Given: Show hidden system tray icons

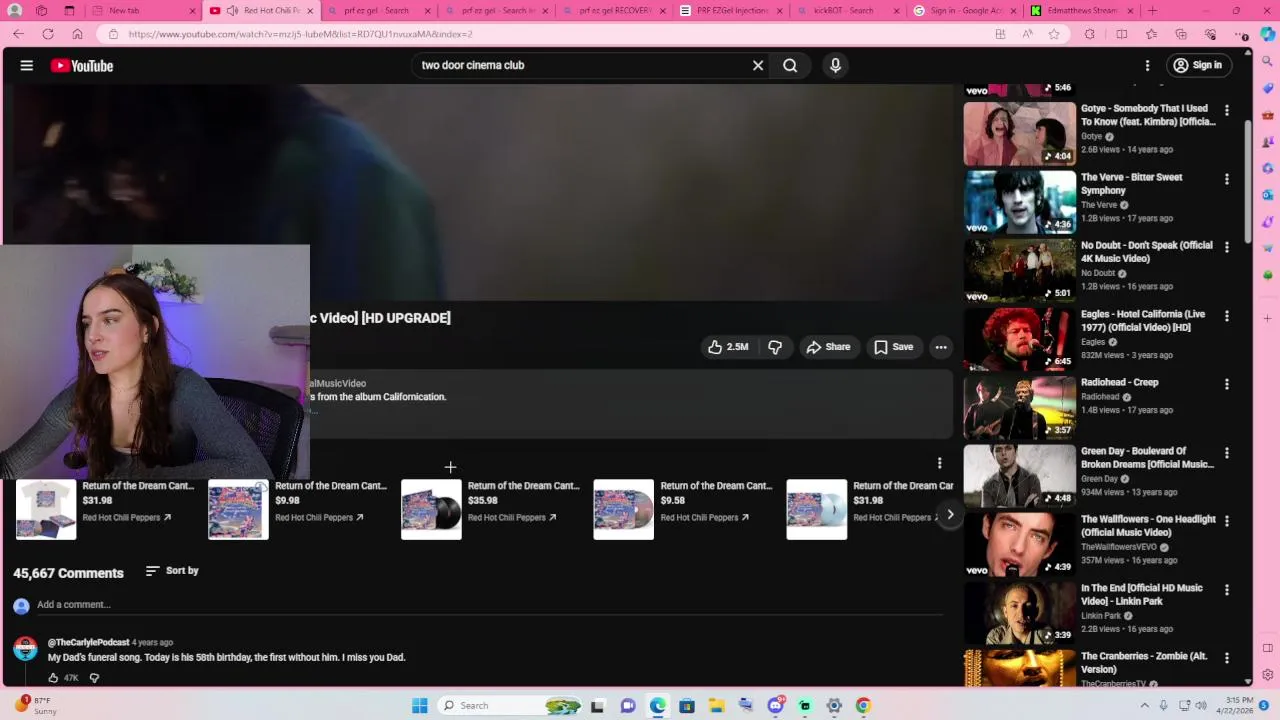Looking at the screenshot, I should (x=1145, y=706).
